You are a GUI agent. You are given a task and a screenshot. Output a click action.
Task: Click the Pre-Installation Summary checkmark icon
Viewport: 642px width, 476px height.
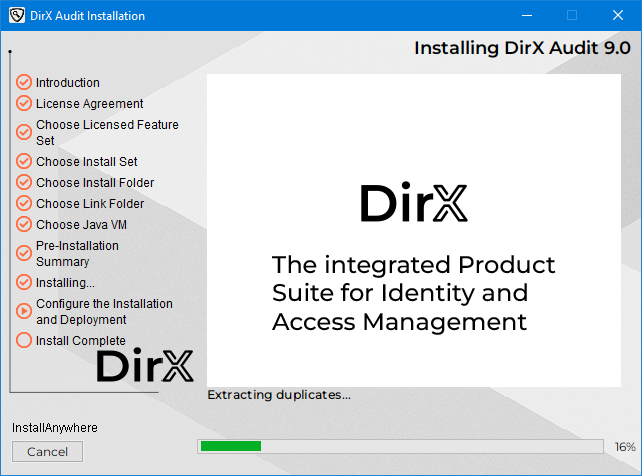coord(24,253)
